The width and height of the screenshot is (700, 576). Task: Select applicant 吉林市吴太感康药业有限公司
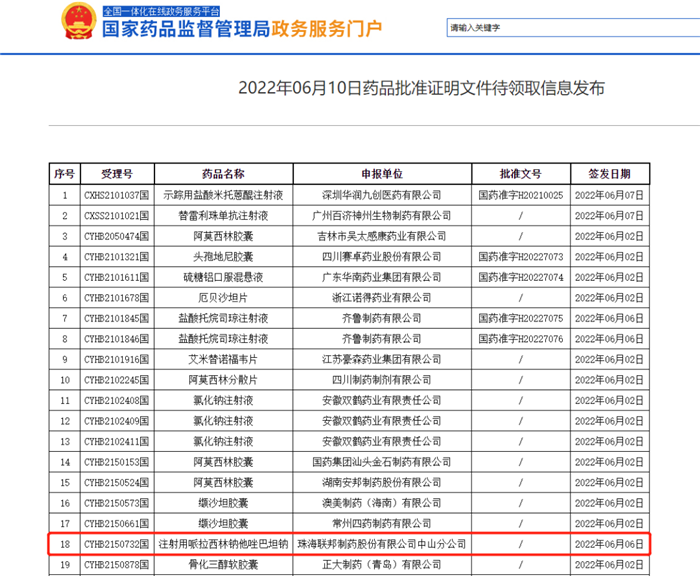point(382,236)
